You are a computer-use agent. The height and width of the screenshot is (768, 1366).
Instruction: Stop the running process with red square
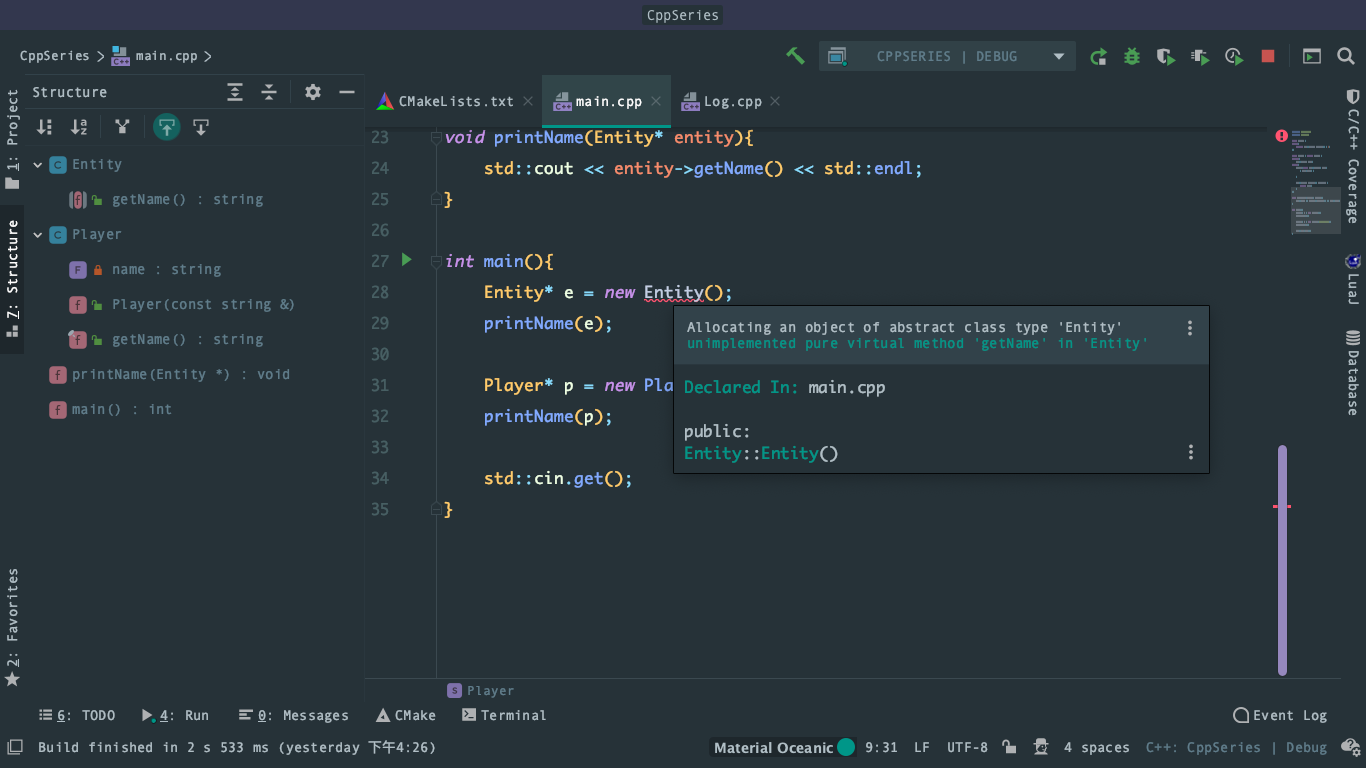tap(1268, 57)
